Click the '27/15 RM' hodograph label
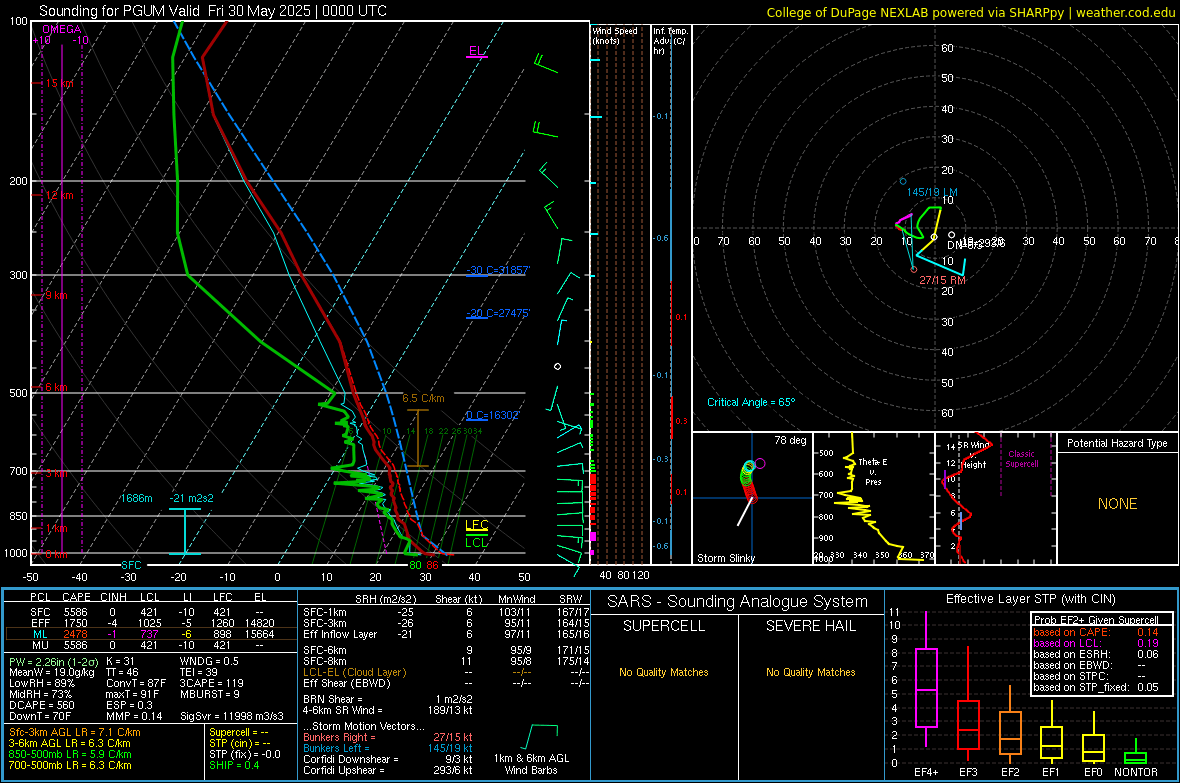The width and height of the screenshot is (1180, 783). pos(942,280)
